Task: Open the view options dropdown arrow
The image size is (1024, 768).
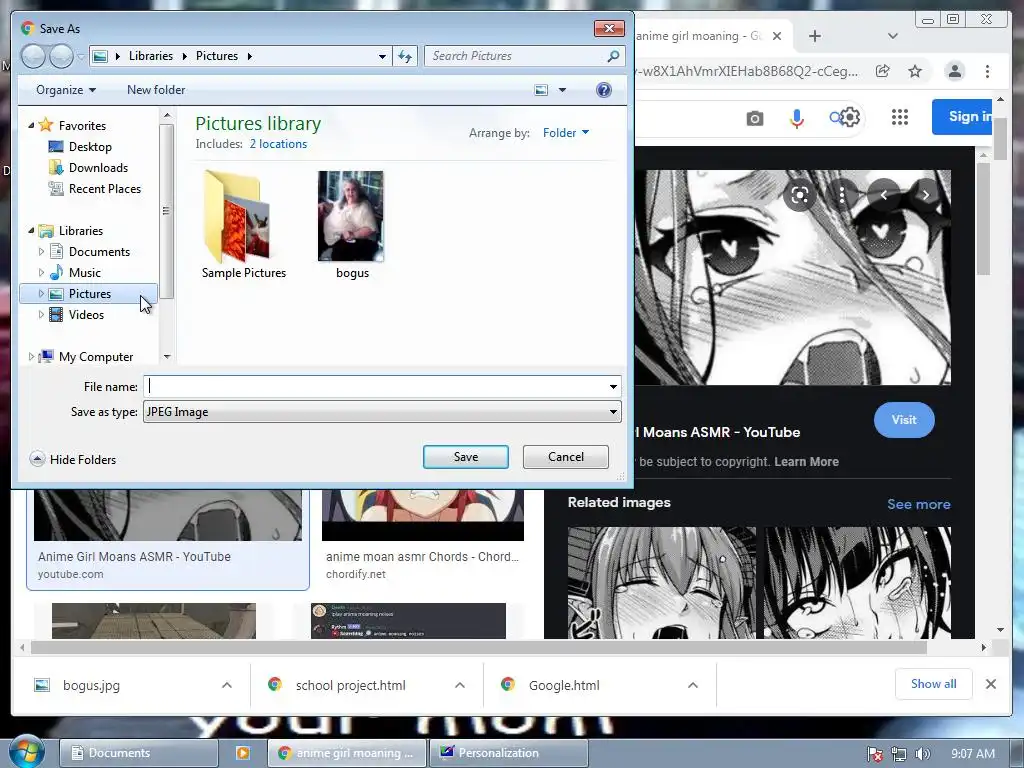Action: click(x=562, y=90)
